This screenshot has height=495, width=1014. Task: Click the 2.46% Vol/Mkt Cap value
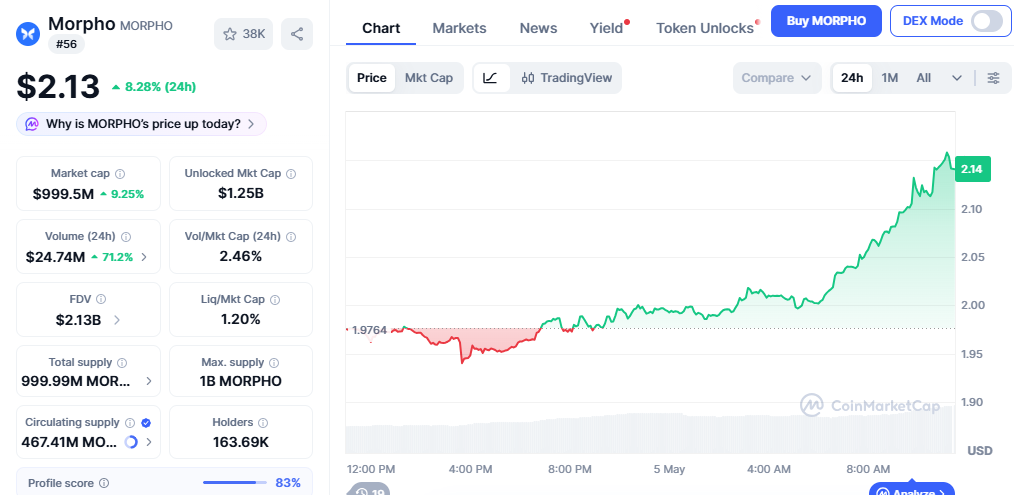coord(241,256)
